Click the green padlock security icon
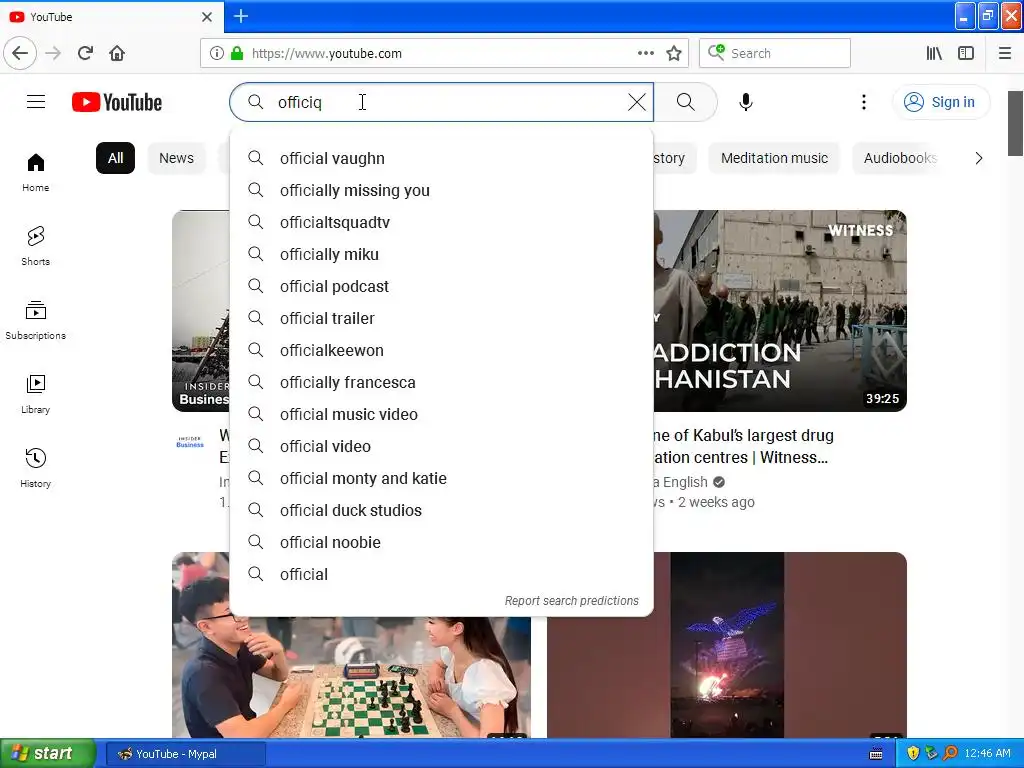Screen dimensions: 1024x768 (x=237, y=53)
